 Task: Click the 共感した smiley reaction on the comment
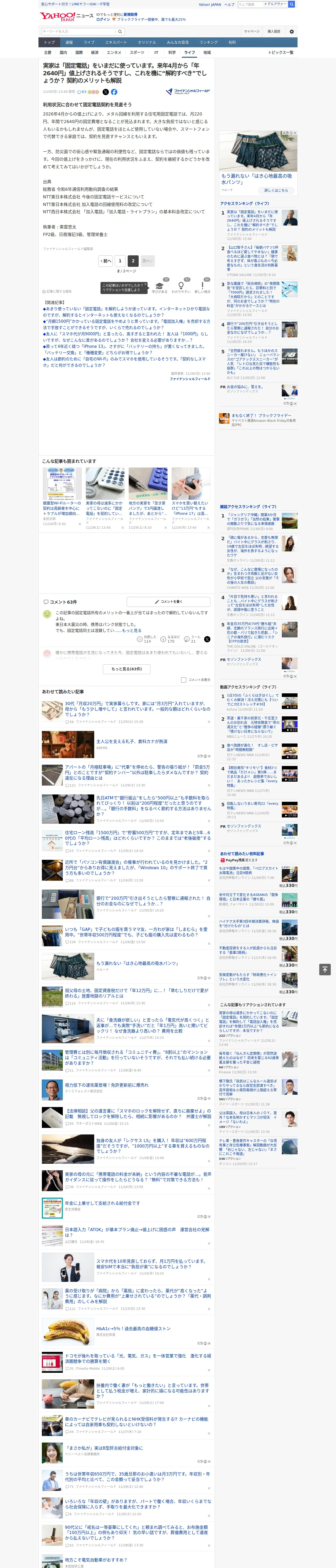pos(147,639)
